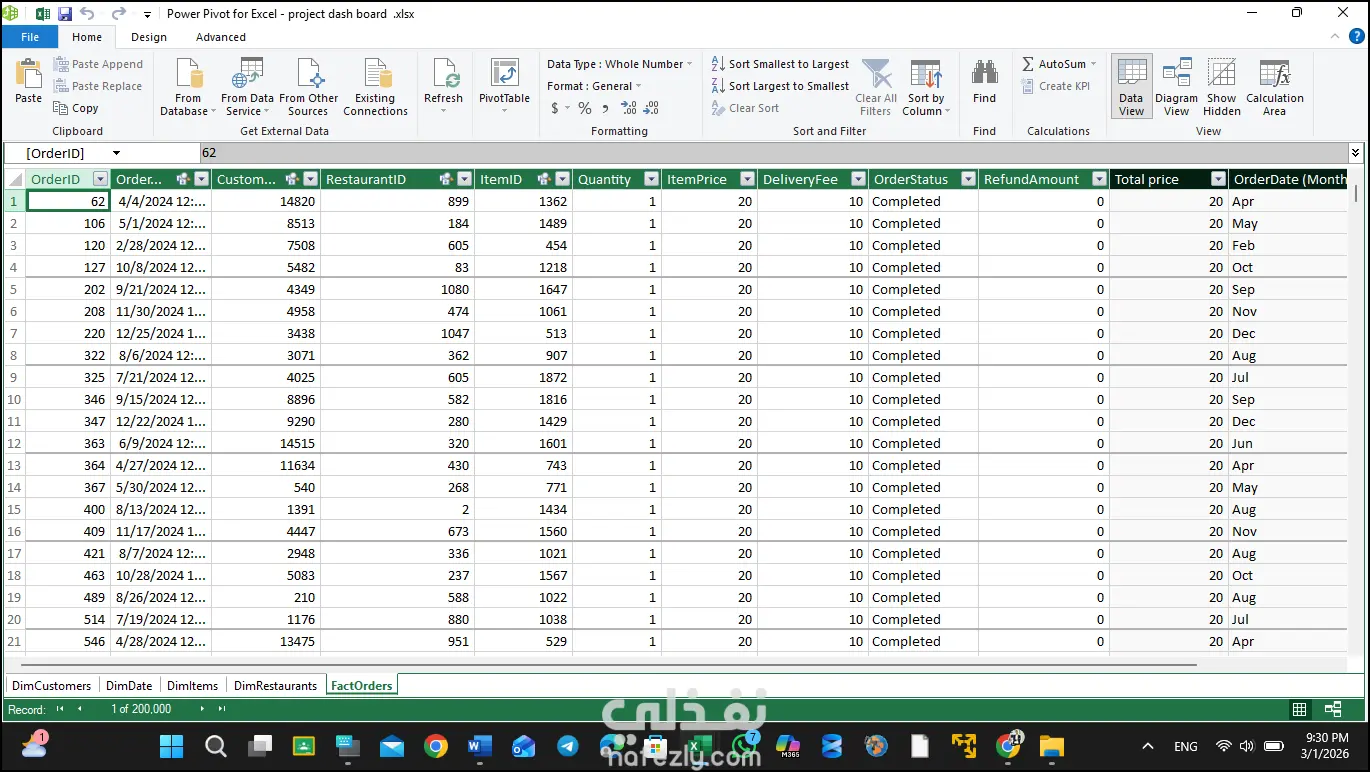Viewport: 1370px width, 772px height.
Task: Click the Paste clipboard icon
Action: (x=28, y=77)
